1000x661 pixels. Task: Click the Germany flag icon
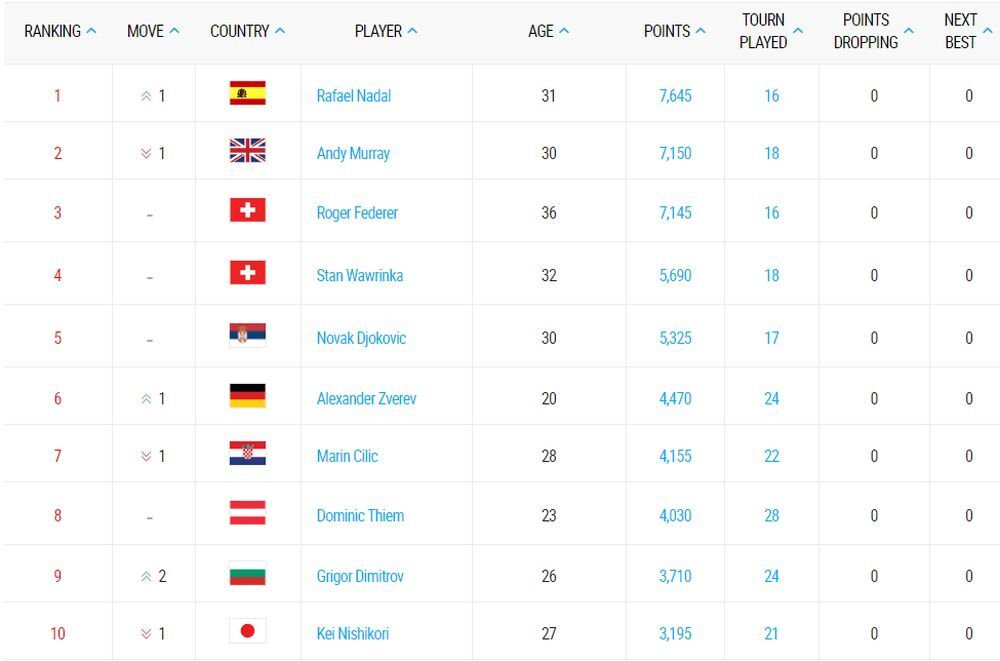point(247,396)
